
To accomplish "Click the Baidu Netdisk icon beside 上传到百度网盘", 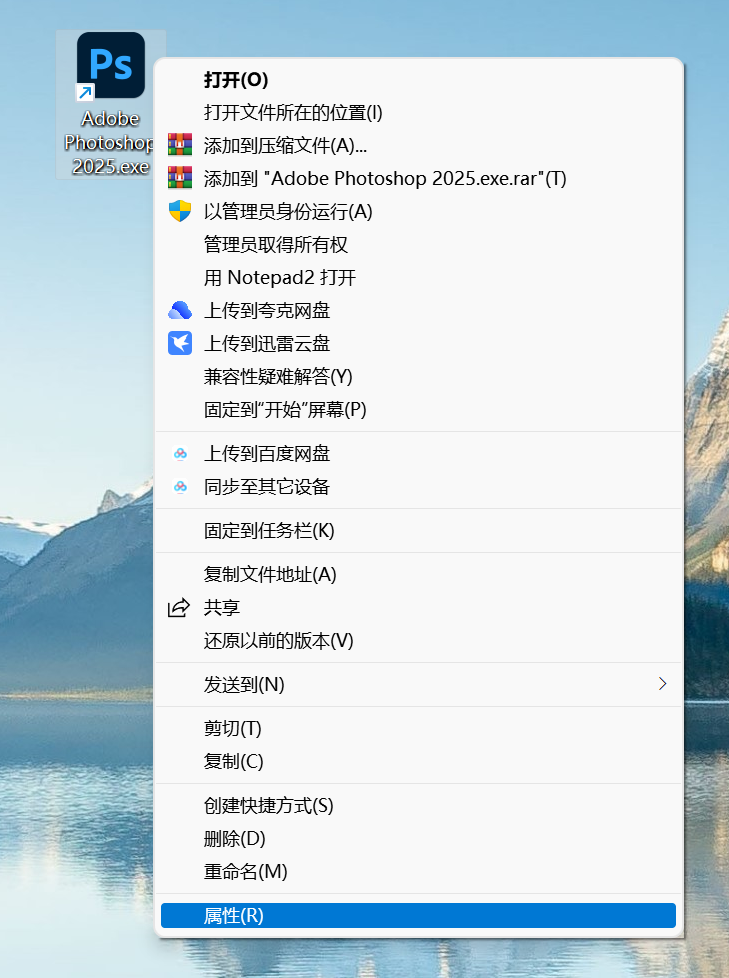I will [x=180, y=453].
